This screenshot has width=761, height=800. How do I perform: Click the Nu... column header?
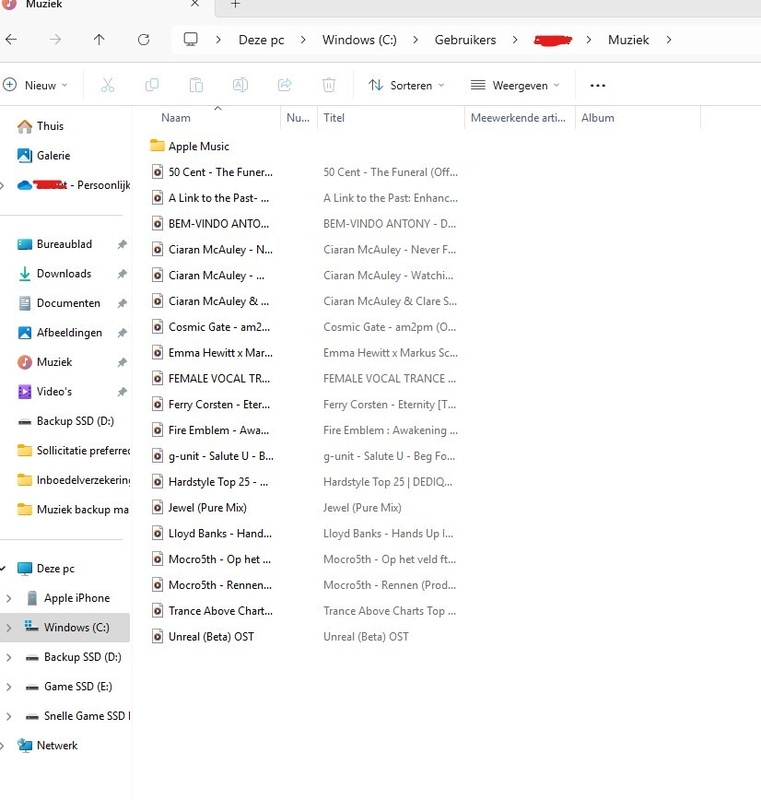point(298,118)
